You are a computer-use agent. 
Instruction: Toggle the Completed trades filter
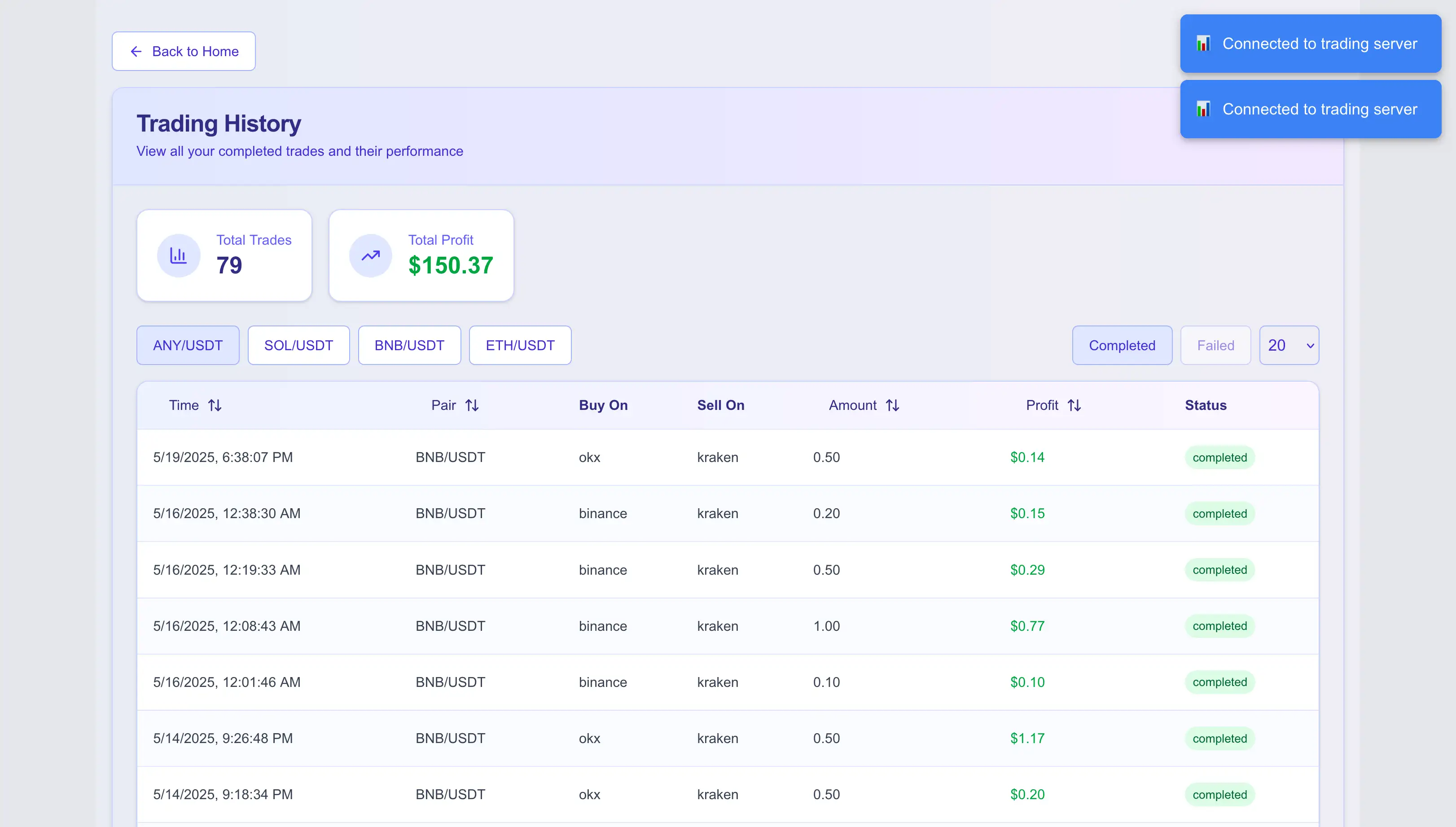pos(1122,345)
